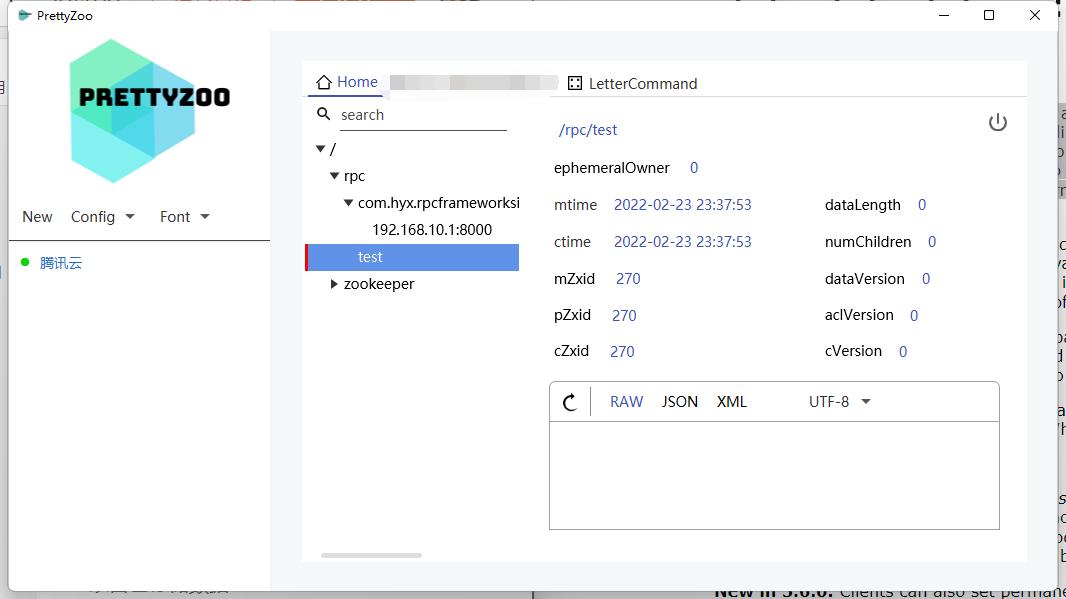
Task: Click the mZxid value 270
Action: click(x=628, y=279)
